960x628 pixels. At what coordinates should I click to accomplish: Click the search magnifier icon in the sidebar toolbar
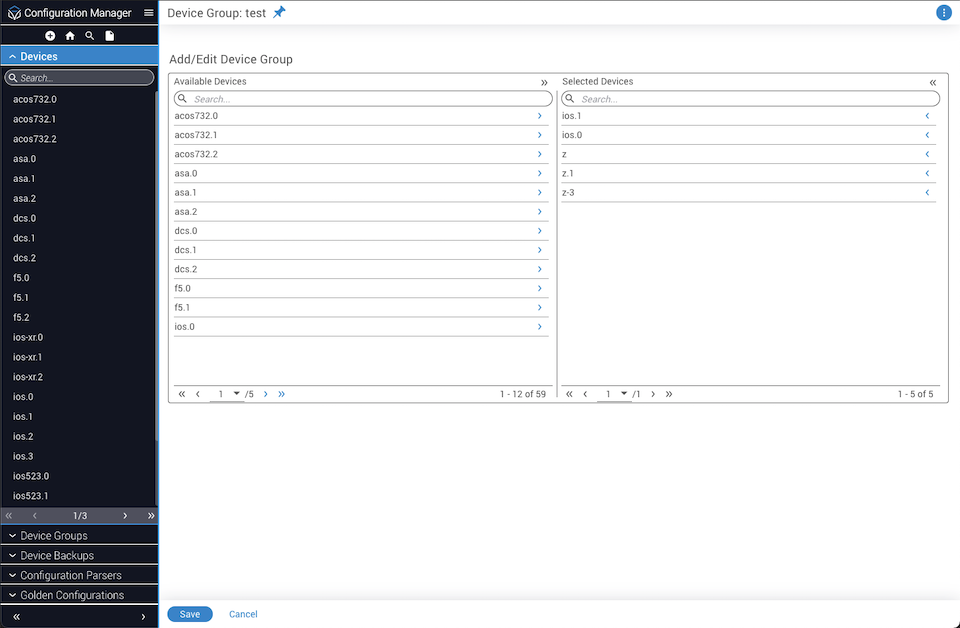click(89, 36)
